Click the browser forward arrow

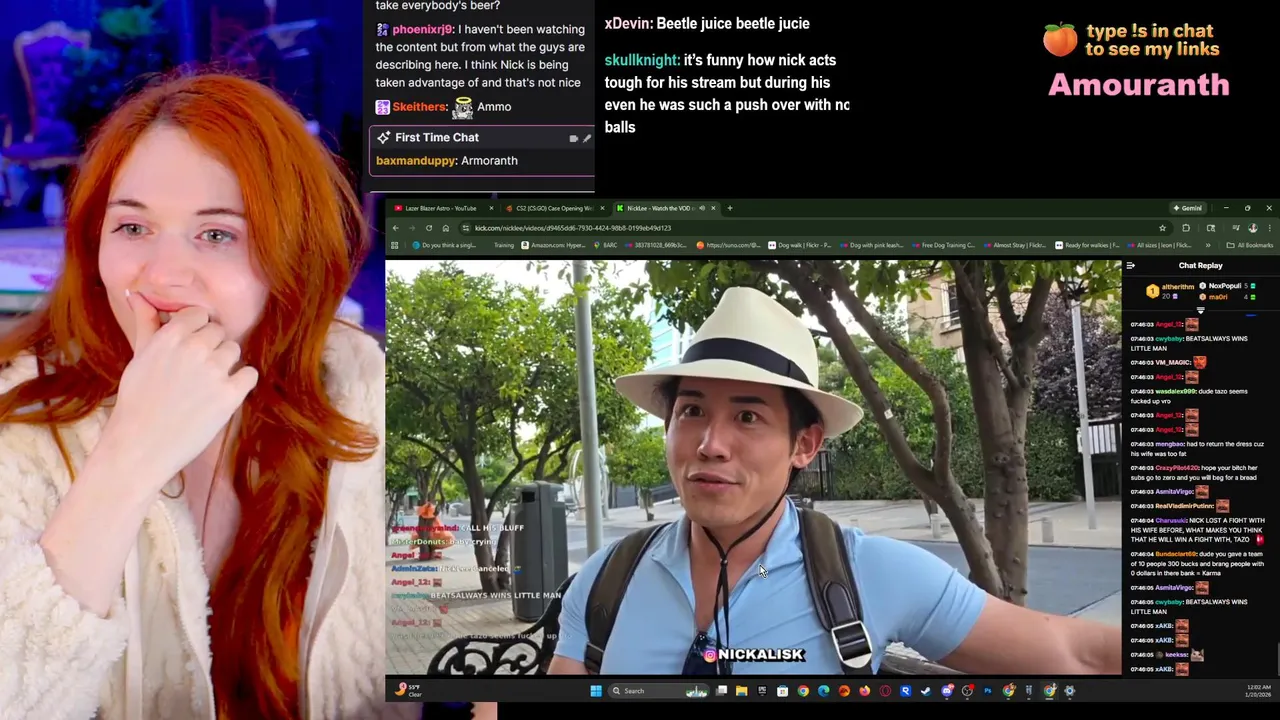click(412, 228)
